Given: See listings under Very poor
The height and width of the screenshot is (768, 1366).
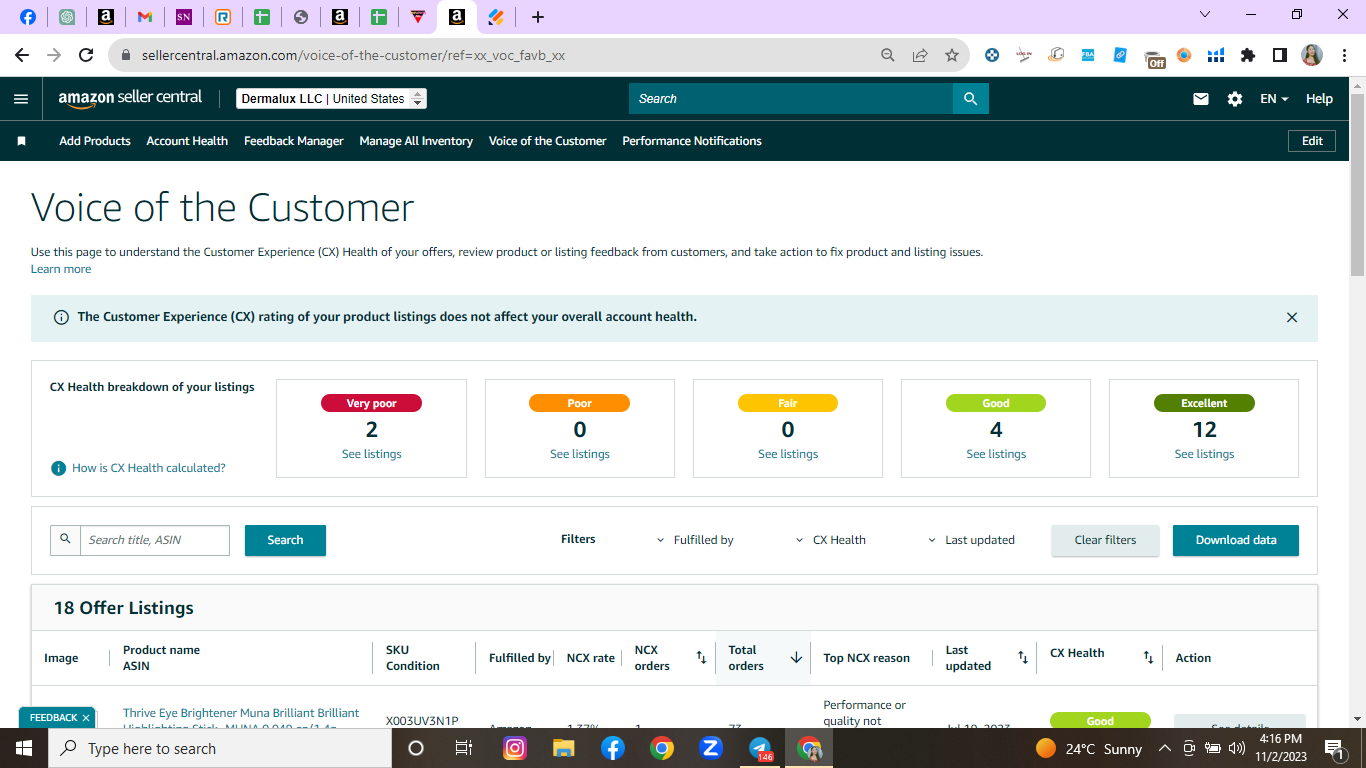Looking at the screenshot, I should 372,454.
